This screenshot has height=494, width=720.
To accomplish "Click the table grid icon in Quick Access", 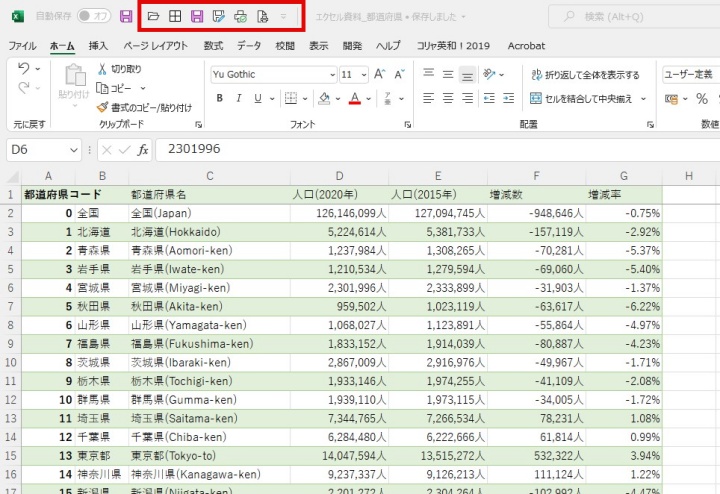I will click(175, 17).
